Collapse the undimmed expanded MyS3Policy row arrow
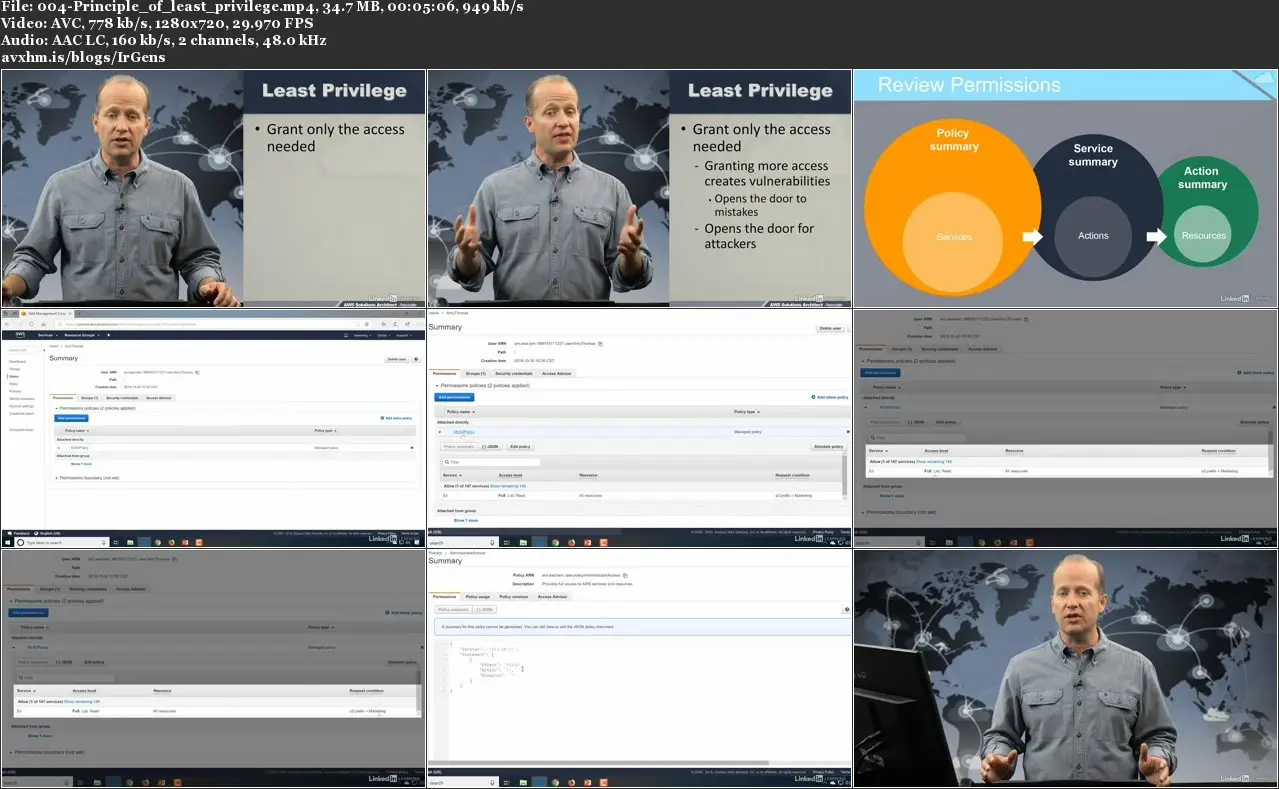1279x789 pixels. [440, 432]
